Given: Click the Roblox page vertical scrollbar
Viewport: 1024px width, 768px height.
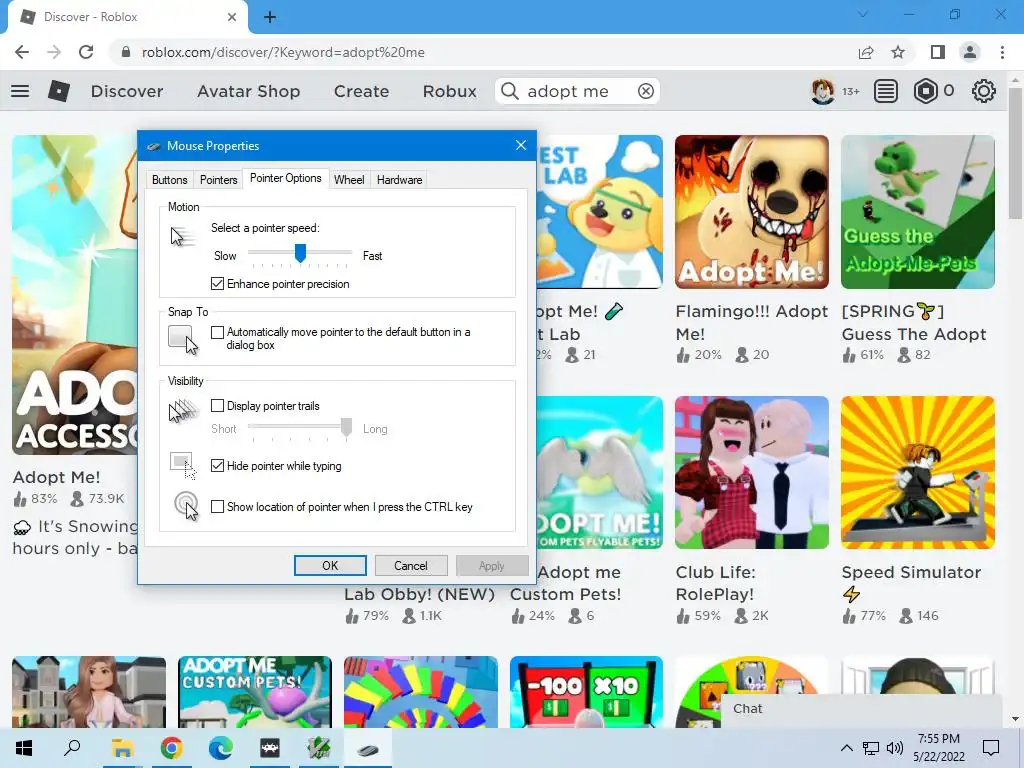Looking at the screenshot, I should coord(1015,153).
